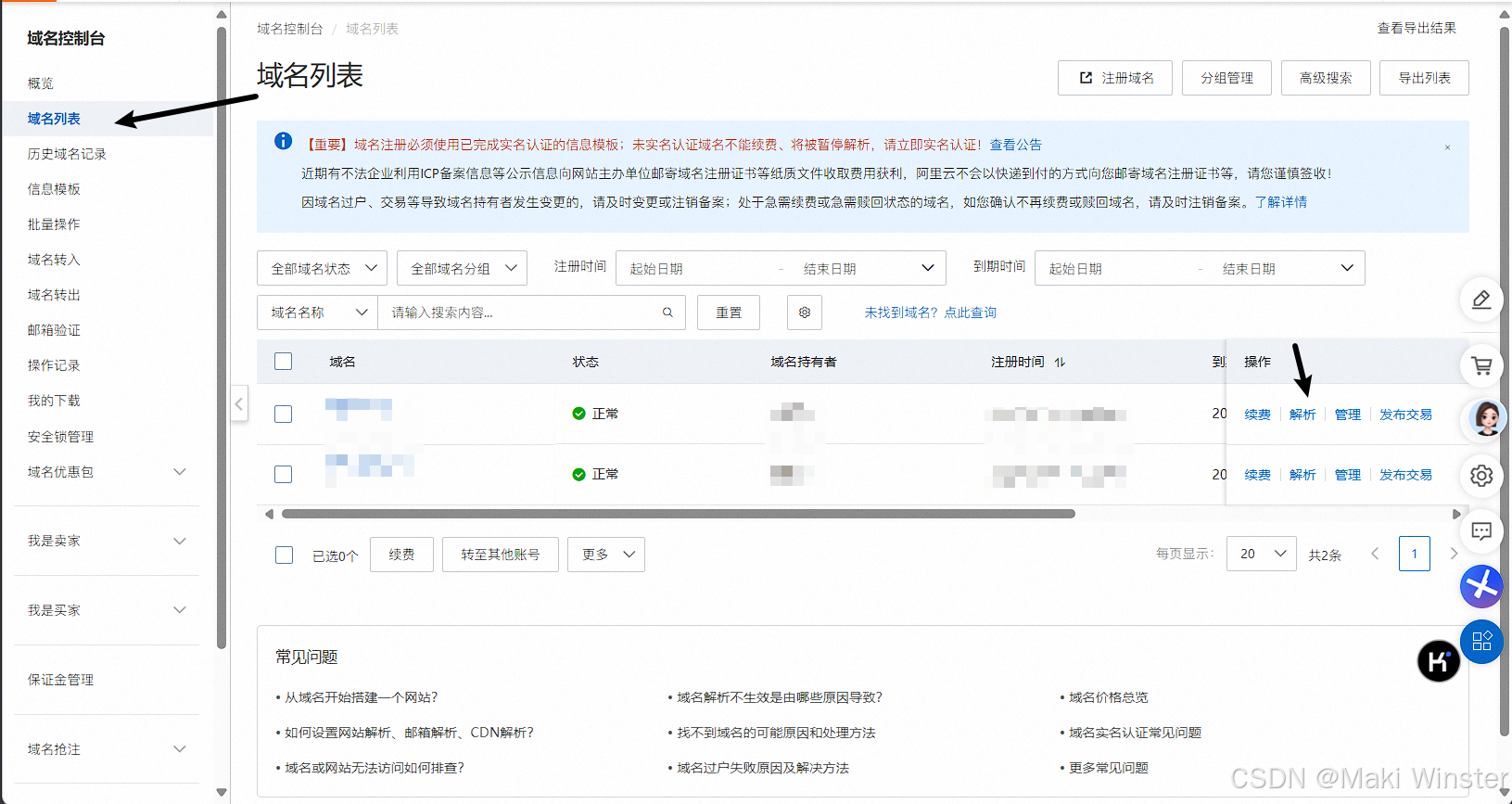Open 历史域名记录 in the sidebar
The height and width of the screenshot is (804, 1512).
coord(67,154)
